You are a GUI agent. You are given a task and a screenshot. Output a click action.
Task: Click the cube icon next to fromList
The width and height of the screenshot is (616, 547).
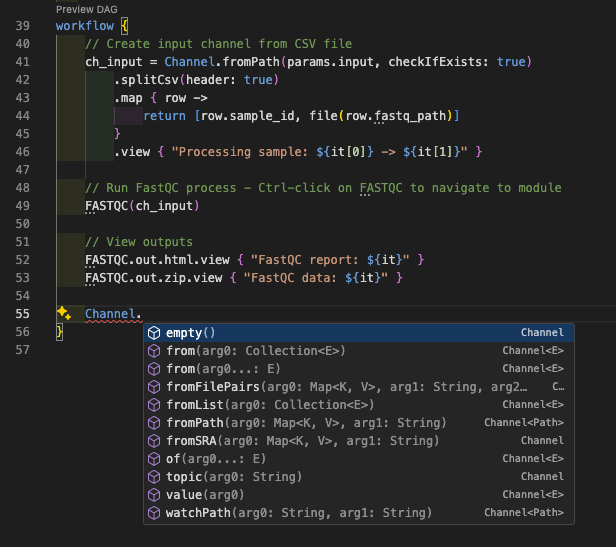(154, 405)
